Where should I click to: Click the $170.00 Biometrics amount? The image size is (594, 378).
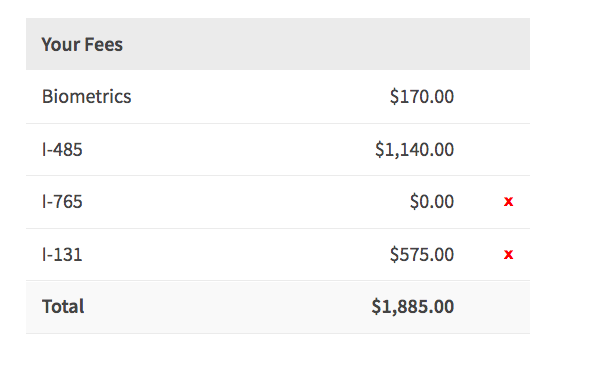(422, 96)
